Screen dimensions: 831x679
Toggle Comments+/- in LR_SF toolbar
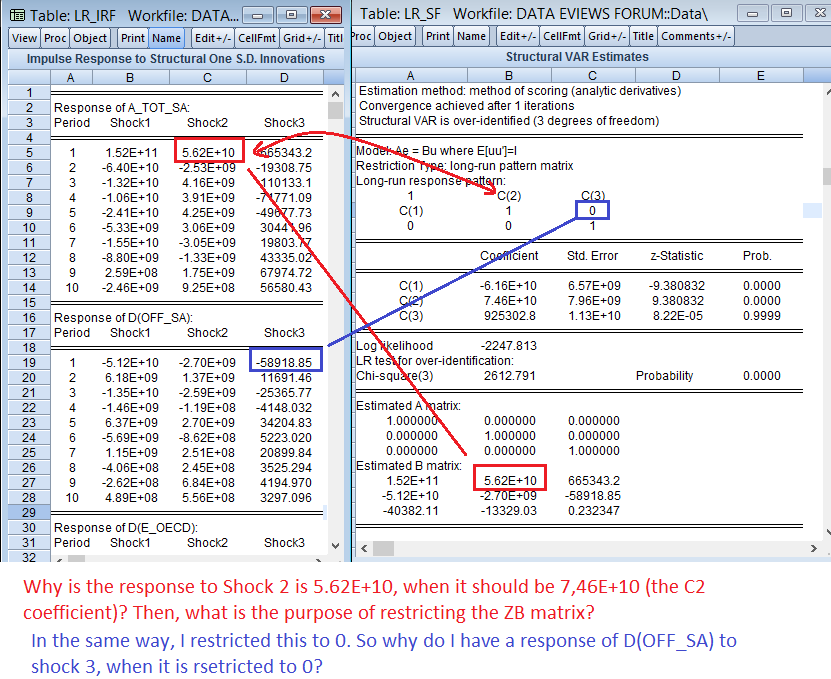[x=696, y=36]
